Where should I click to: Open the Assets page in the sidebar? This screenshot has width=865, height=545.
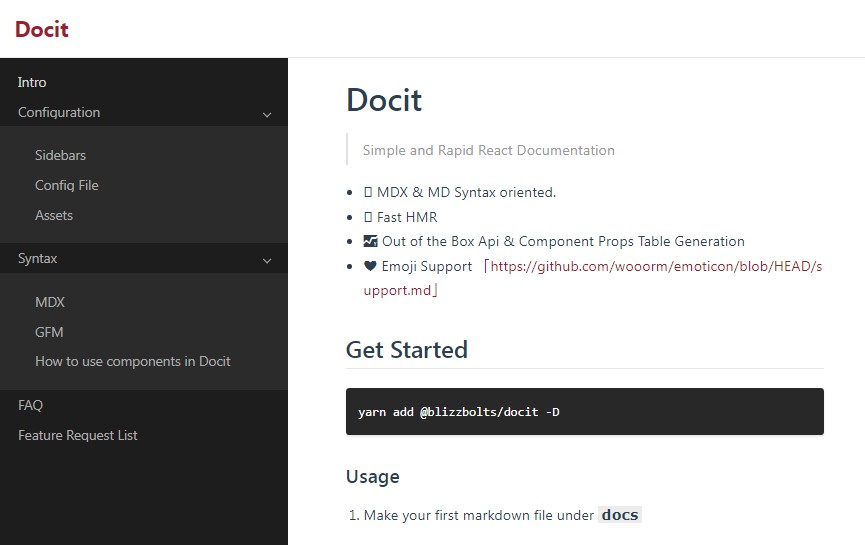(x=54, y=215)
